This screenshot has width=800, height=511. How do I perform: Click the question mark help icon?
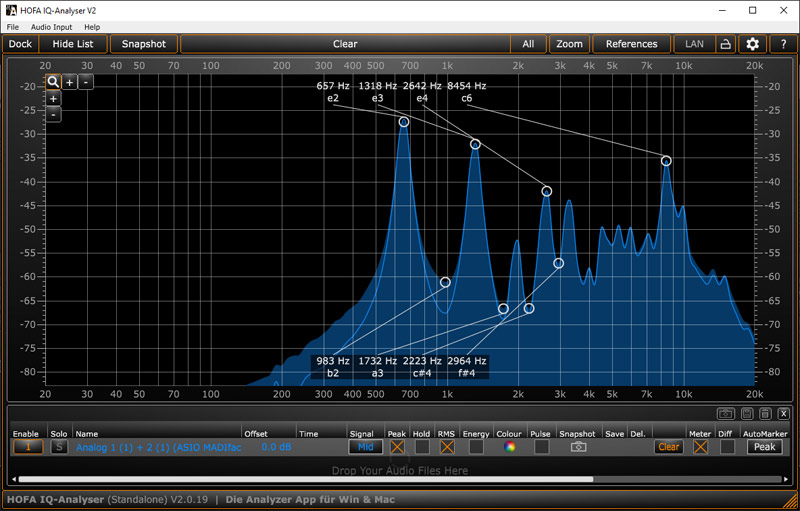coord(782,44)
